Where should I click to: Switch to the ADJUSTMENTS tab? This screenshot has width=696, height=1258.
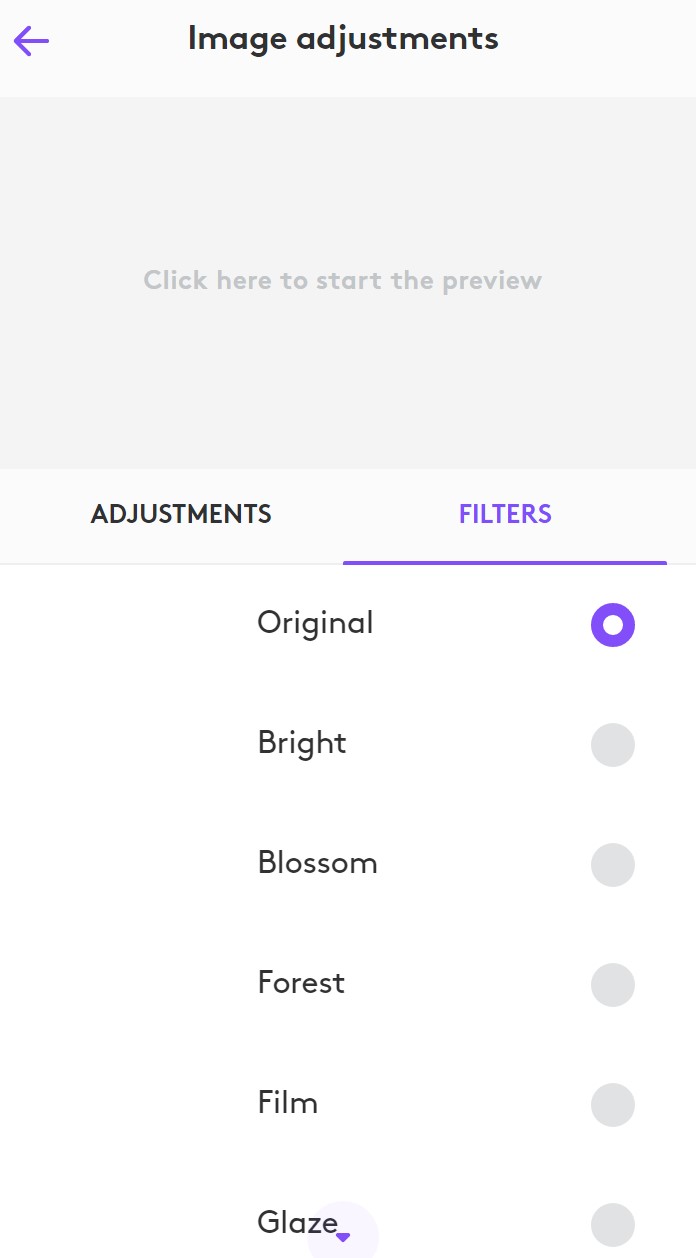point(181,514)
